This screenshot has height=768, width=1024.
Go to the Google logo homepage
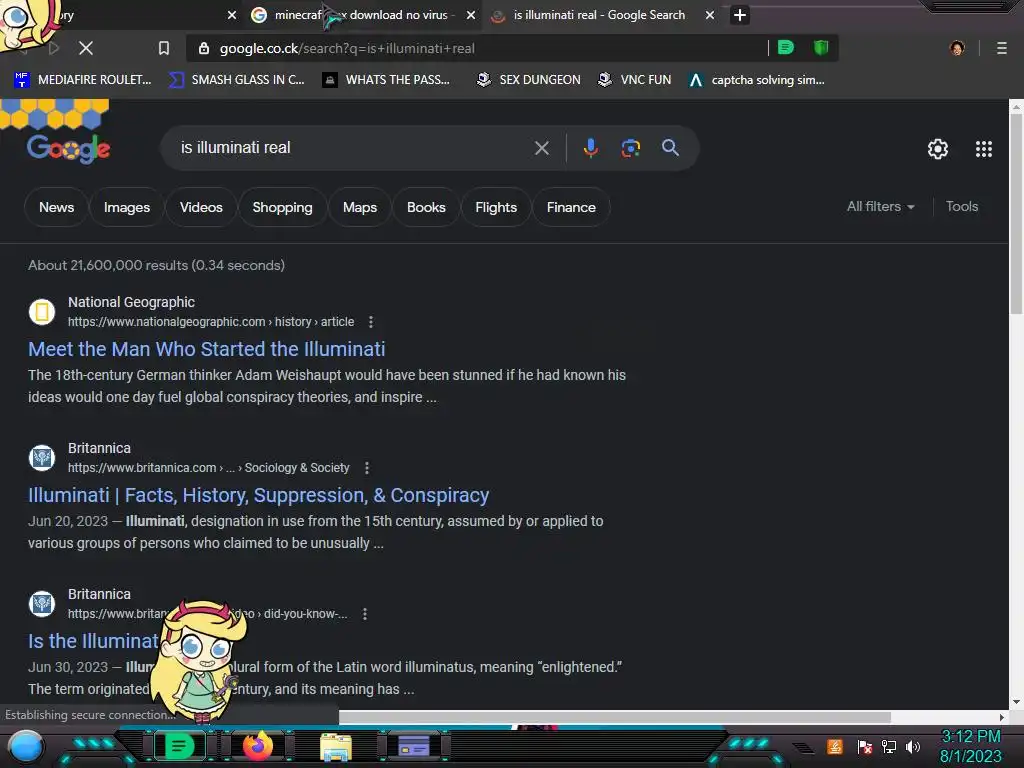[x=68, y=149]
